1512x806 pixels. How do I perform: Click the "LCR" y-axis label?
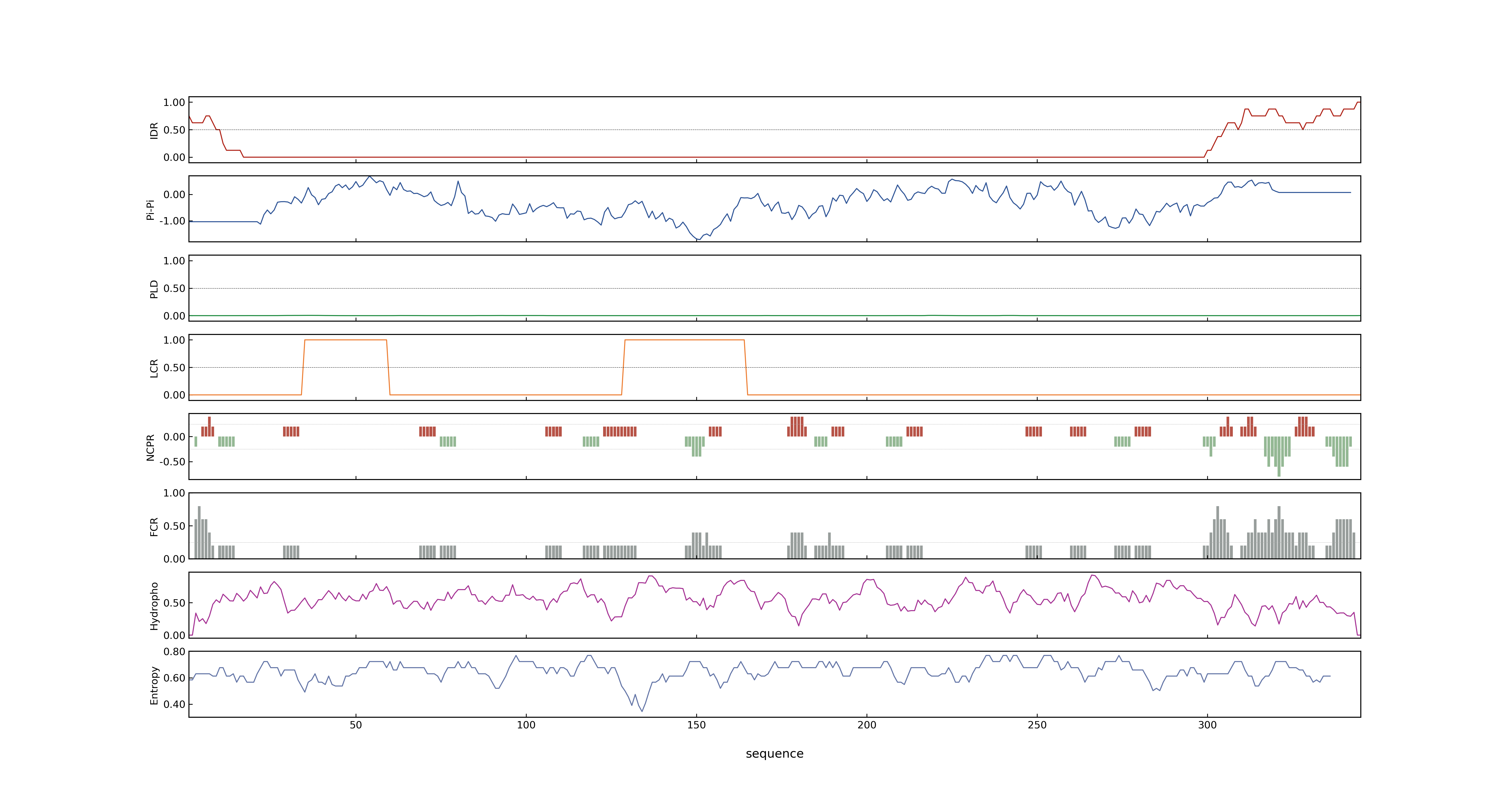(x=154, y=368)
